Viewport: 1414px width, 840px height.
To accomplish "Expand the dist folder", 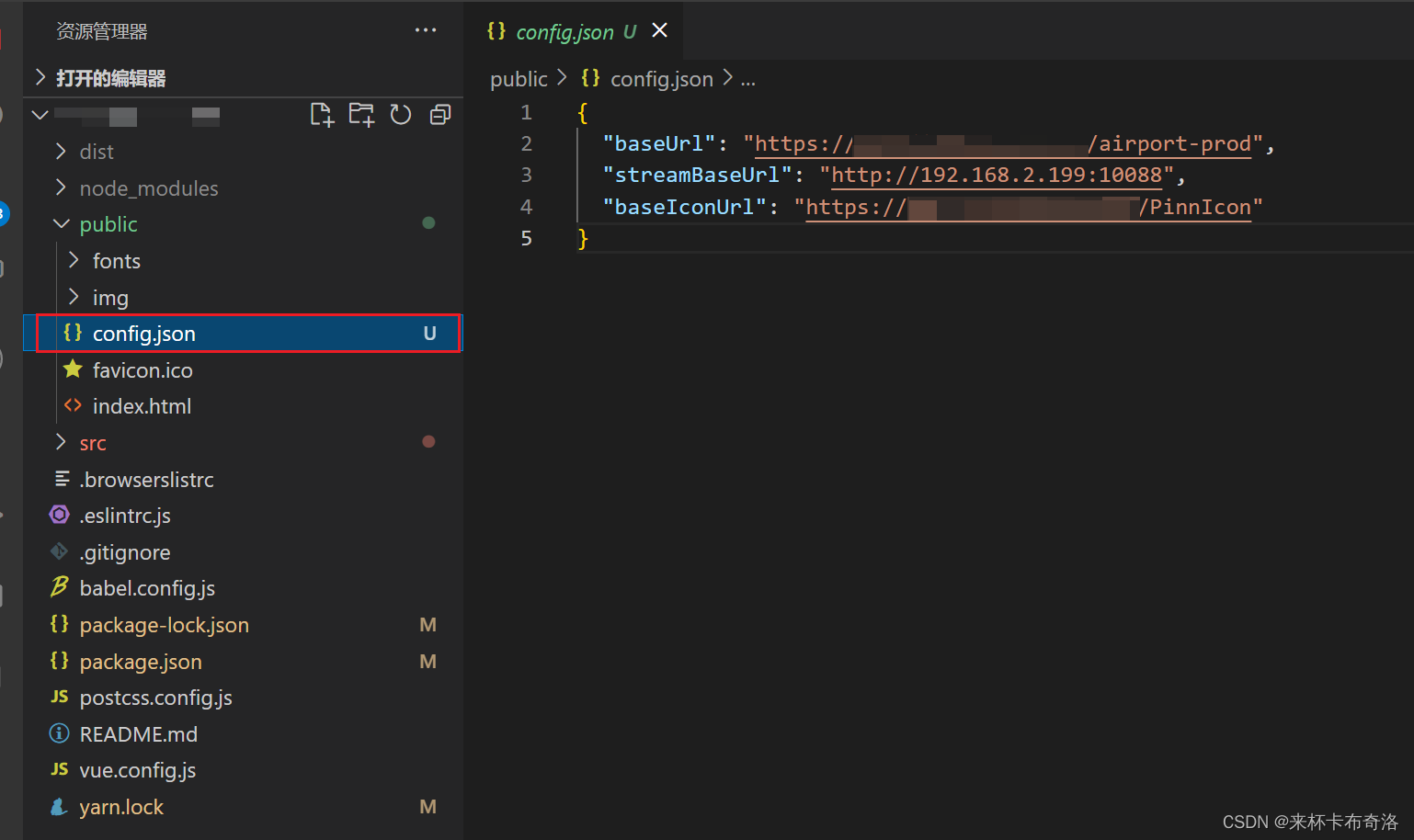I will [243, 152].
